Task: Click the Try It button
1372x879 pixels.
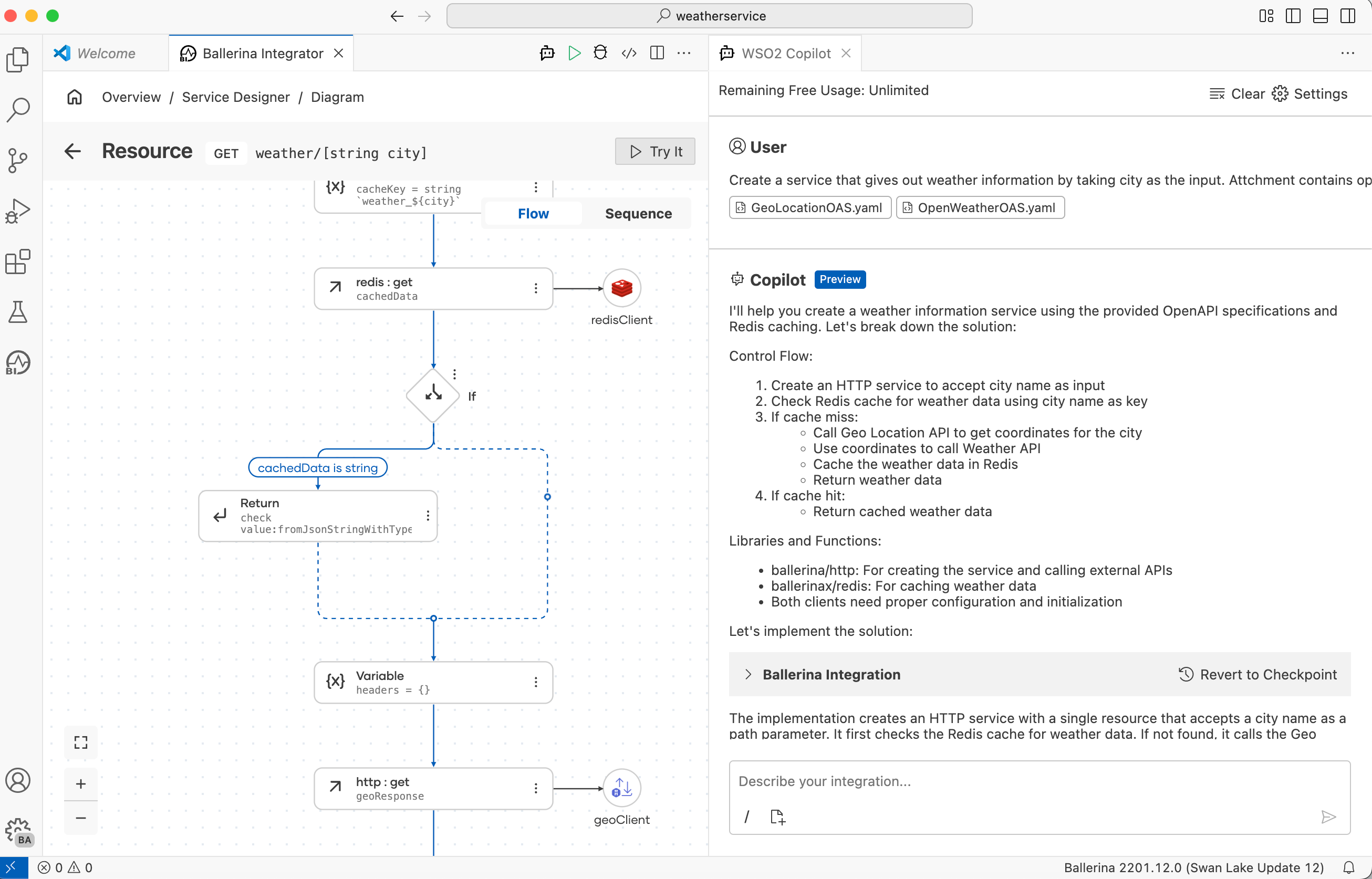Action: (655, 151)
